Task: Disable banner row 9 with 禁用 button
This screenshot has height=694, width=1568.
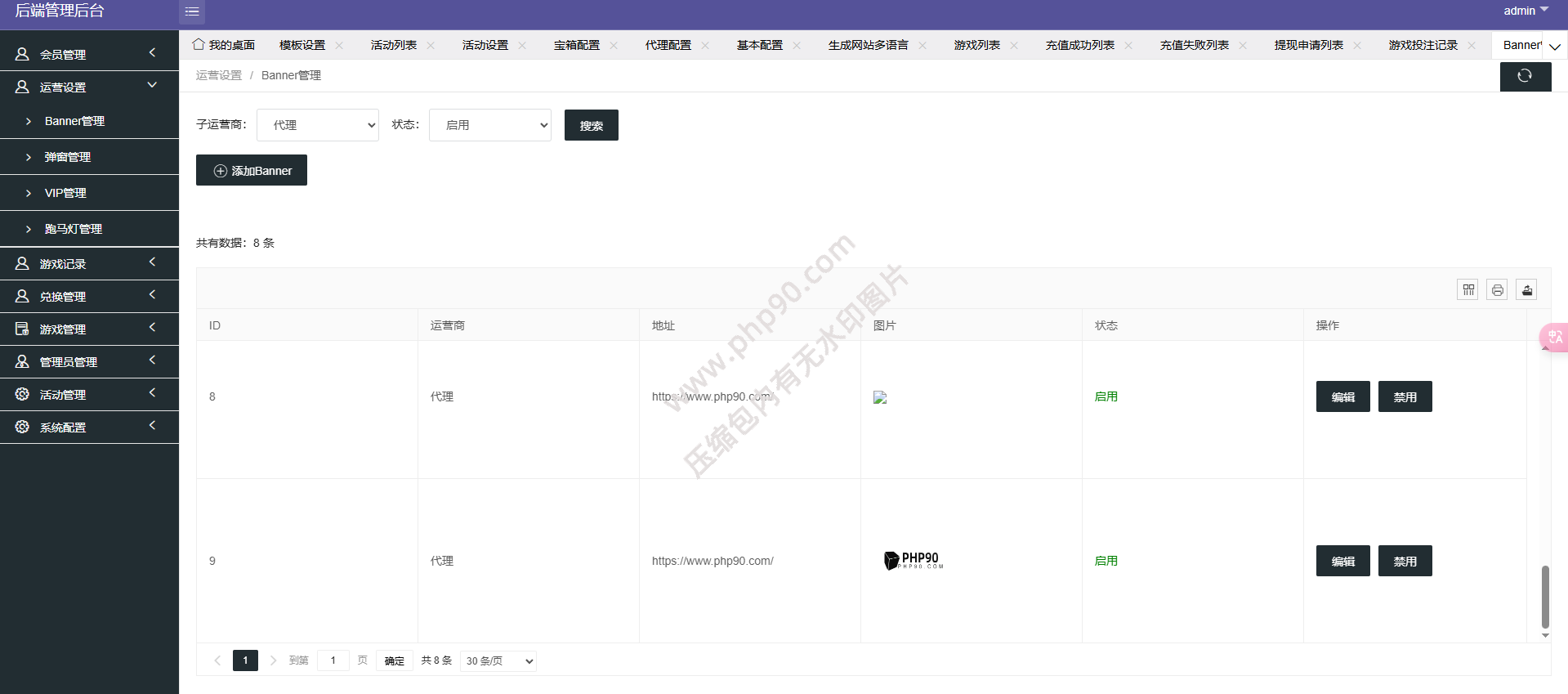Action: tap(1405, 561)
